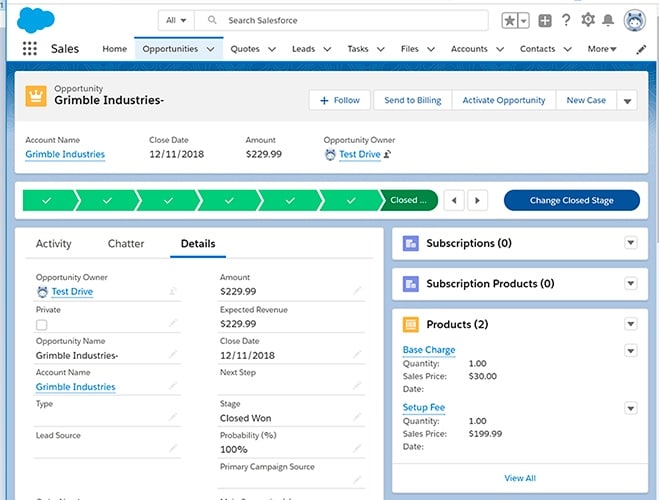The height and width of the screenshot is (500, 659).
Task: Click the Follow button
Action: (340, 100)
